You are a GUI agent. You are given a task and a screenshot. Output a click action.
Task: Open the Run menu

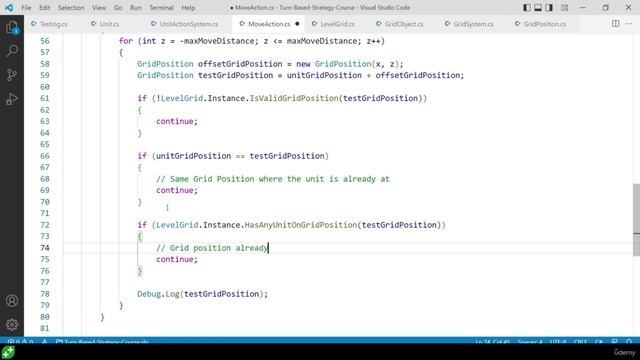pos(136,8)
